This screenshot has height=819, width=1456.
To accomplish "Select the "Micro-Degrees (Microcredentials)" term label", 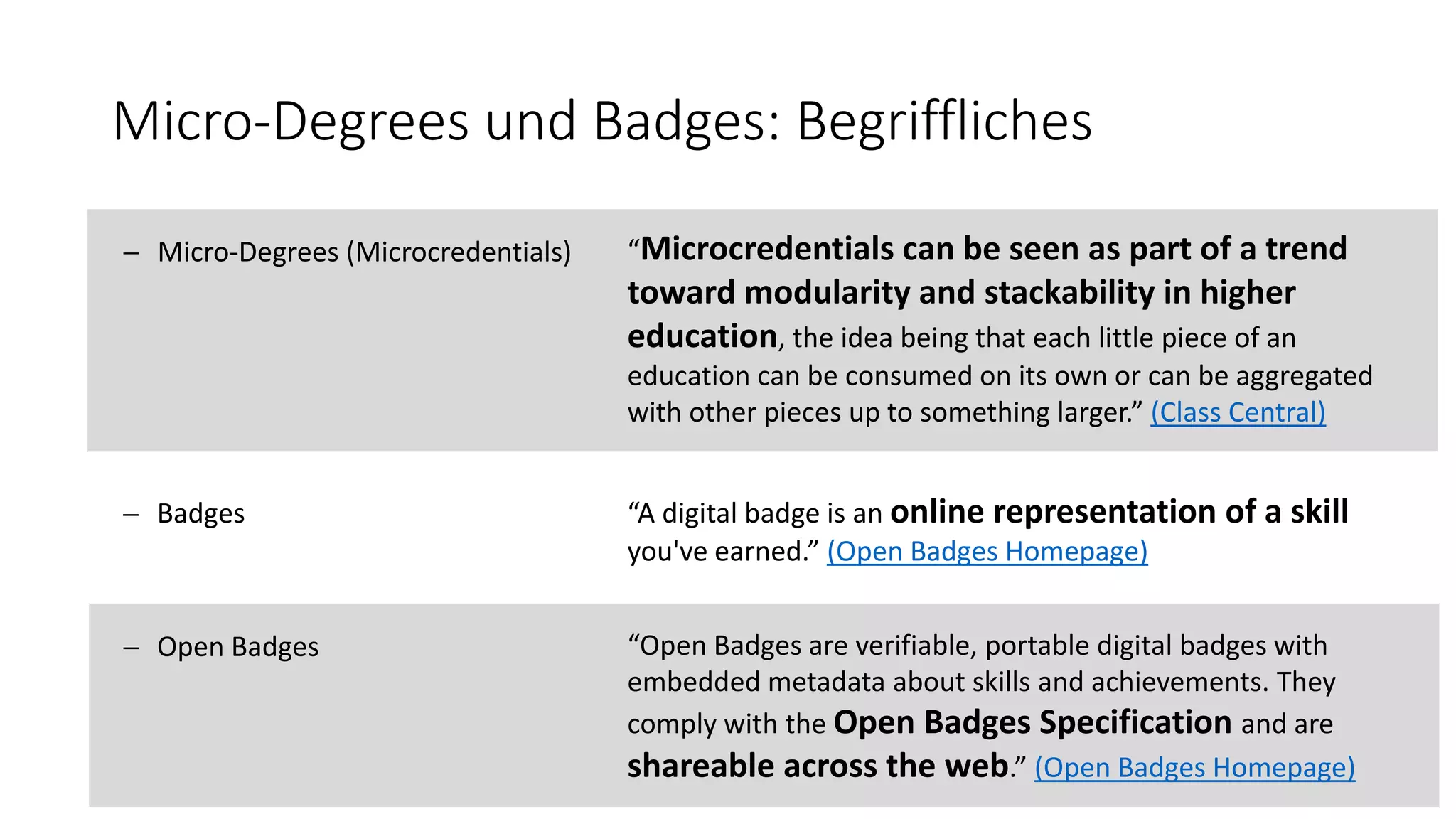I will coord(364,252).
